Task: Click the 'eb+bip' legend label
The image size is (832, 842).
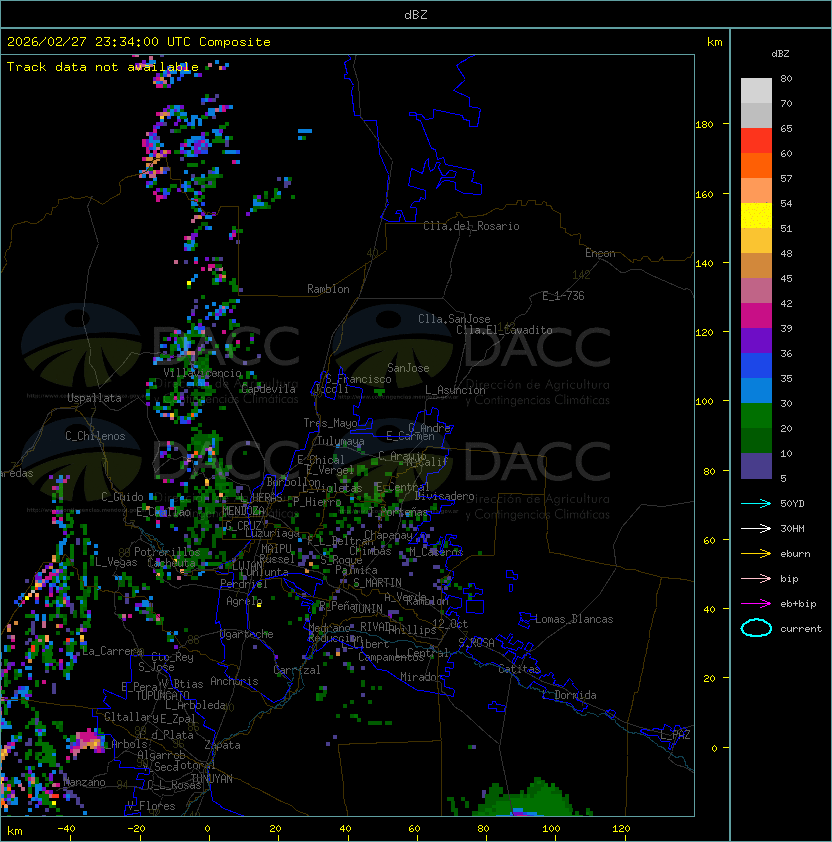Action: pyautogui.click(x=798, y=604)
